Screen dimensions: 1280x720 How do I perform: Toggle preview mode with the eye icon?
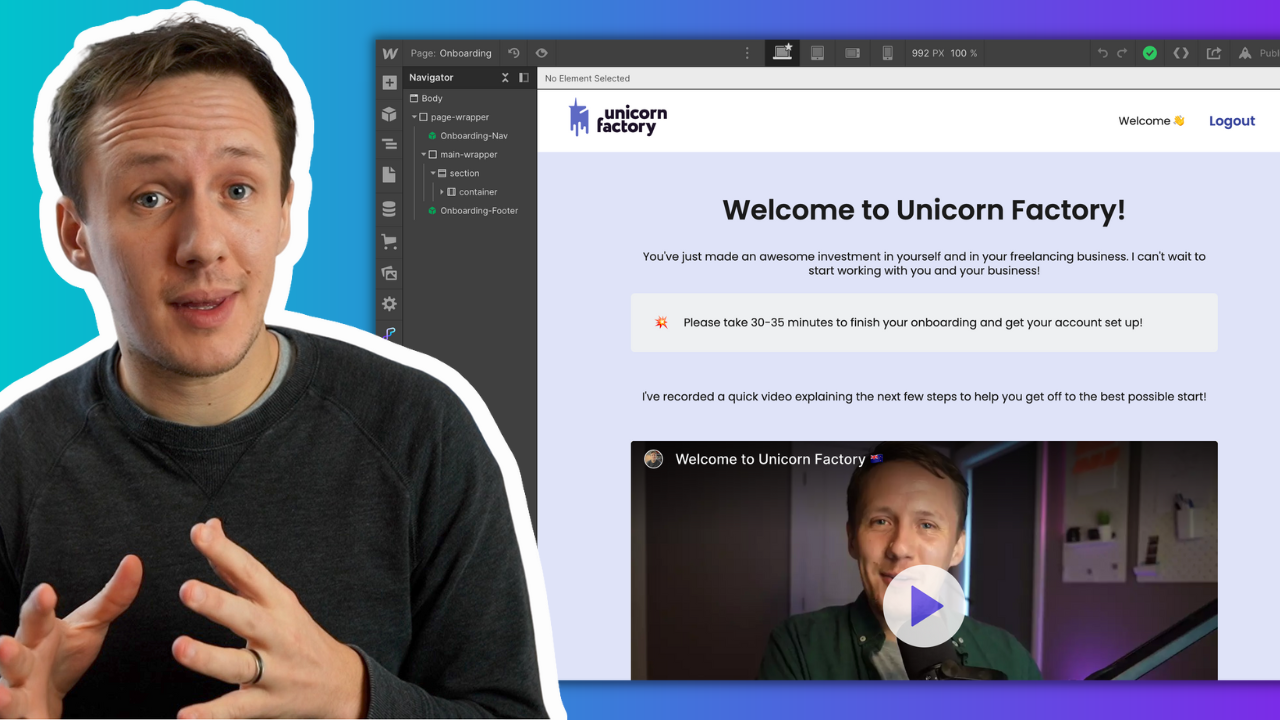[541, 52]
